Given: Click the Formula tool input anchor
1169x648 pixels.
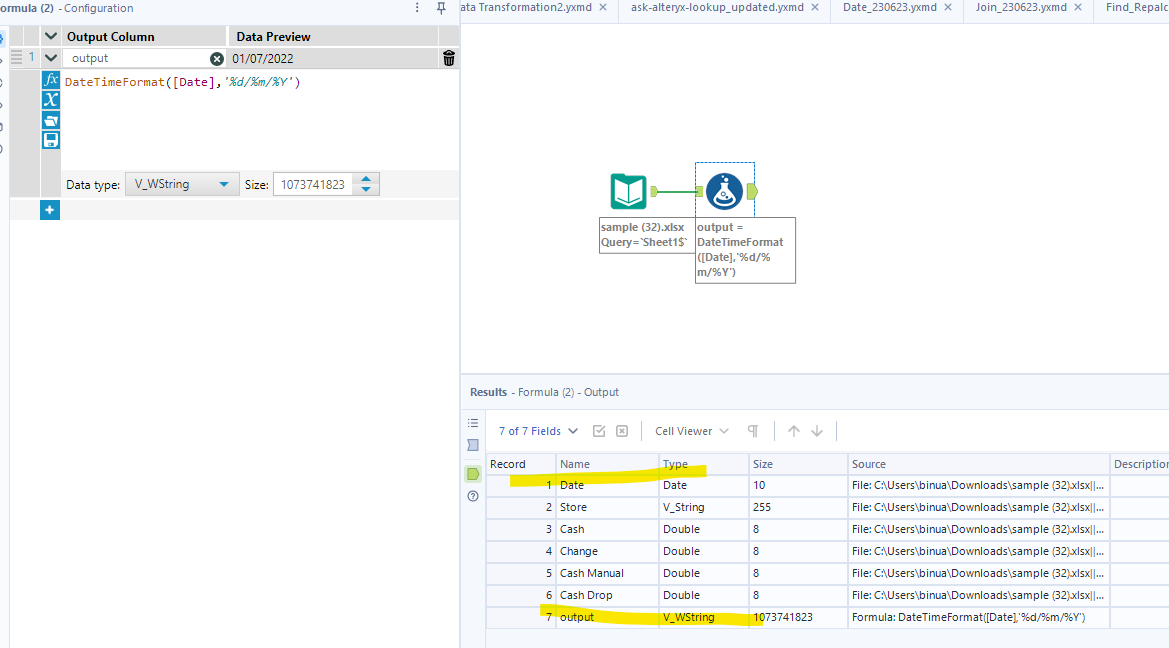Looking at the screenshot, I should click(699, 192).
